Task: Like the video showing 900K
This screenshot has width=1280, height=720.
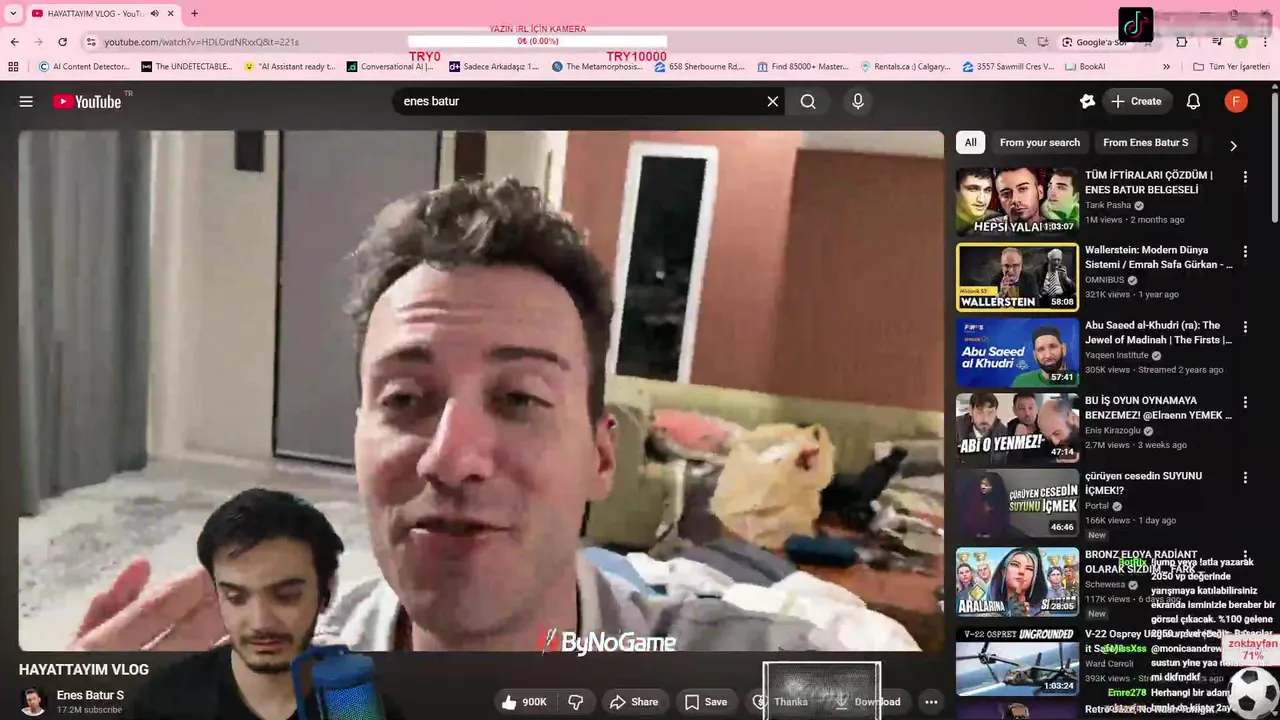Action: tap(525, 702)
